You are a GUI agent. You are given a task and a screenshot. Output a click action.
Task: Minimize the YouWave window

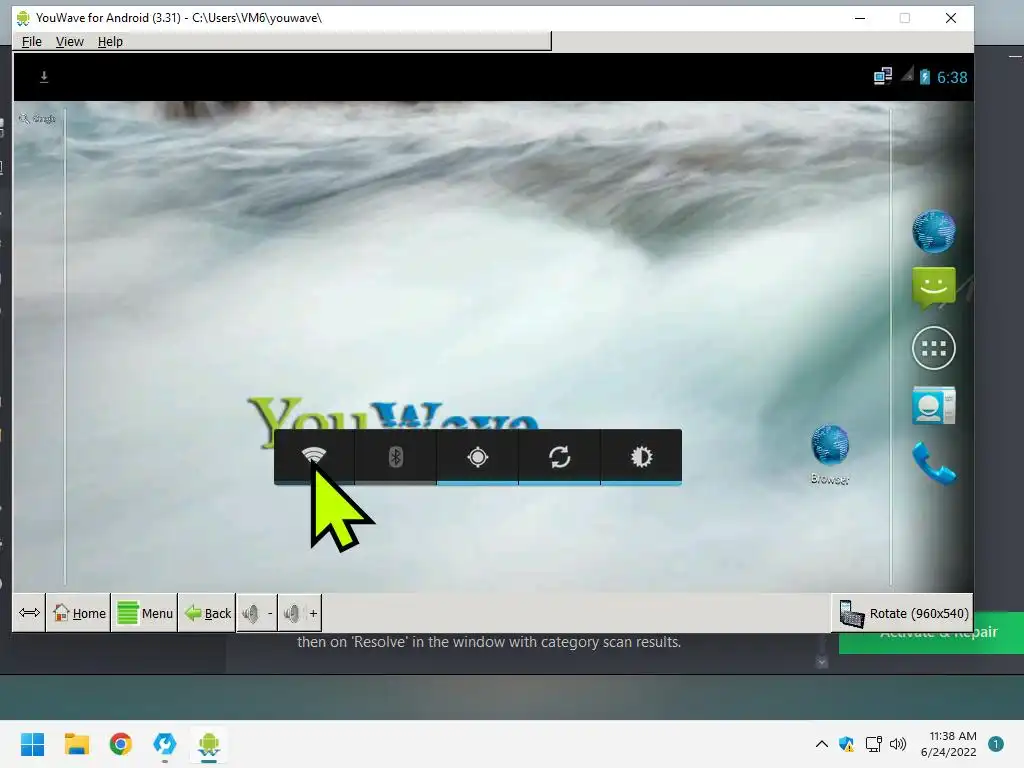click(860, 18)
